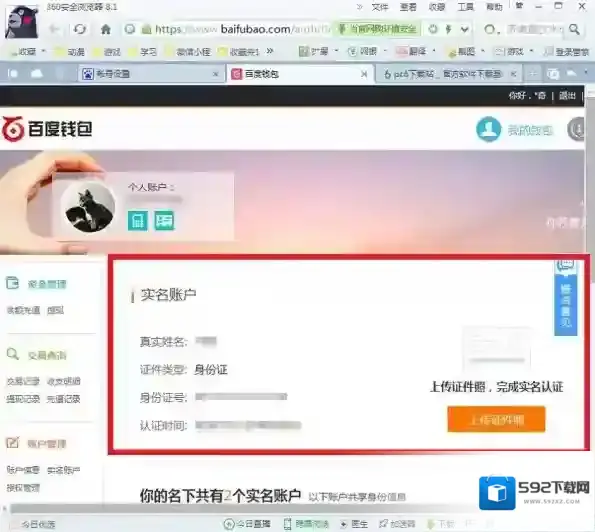Open the 帮助 menu
This screenshot has width=595, height=532.
tap(494, 7)
